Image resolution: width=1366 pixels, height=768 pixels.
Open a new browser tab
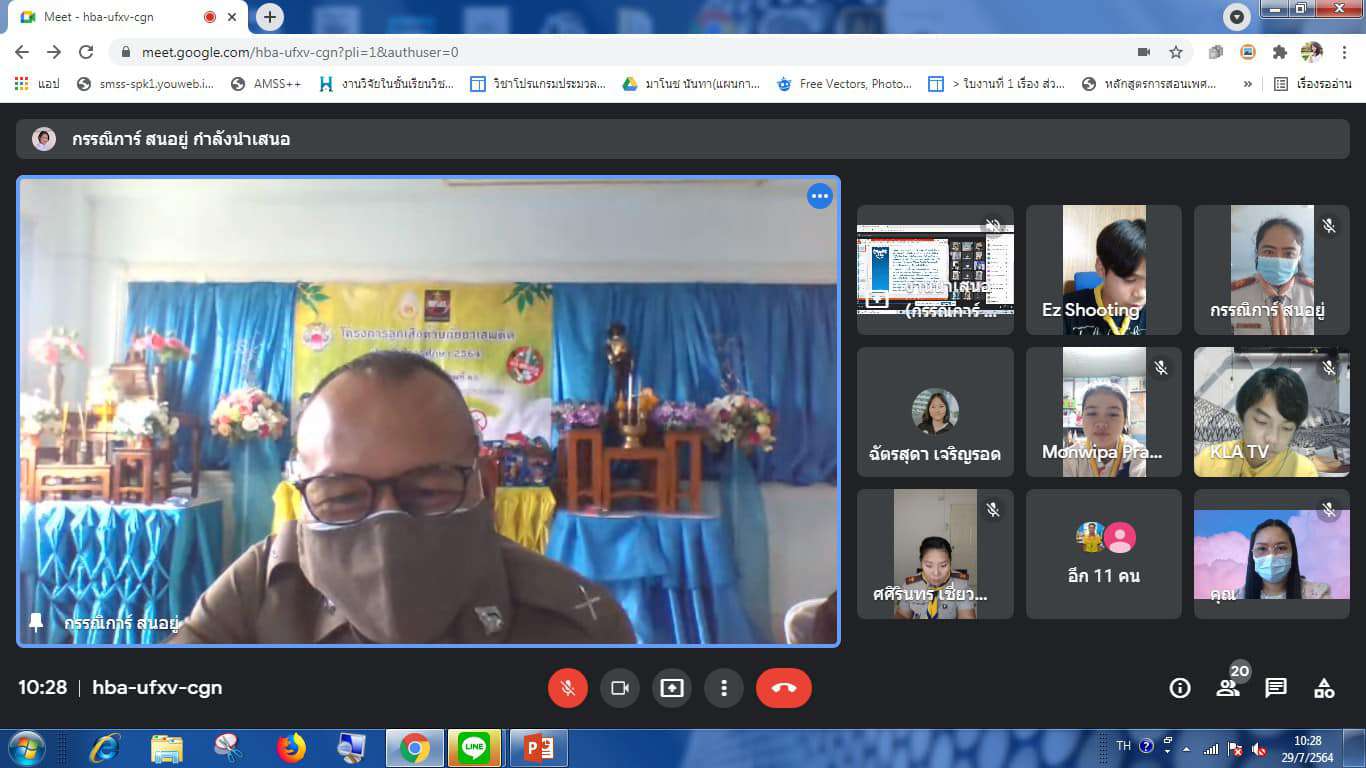pyautogui.click(x=269, y=17)
